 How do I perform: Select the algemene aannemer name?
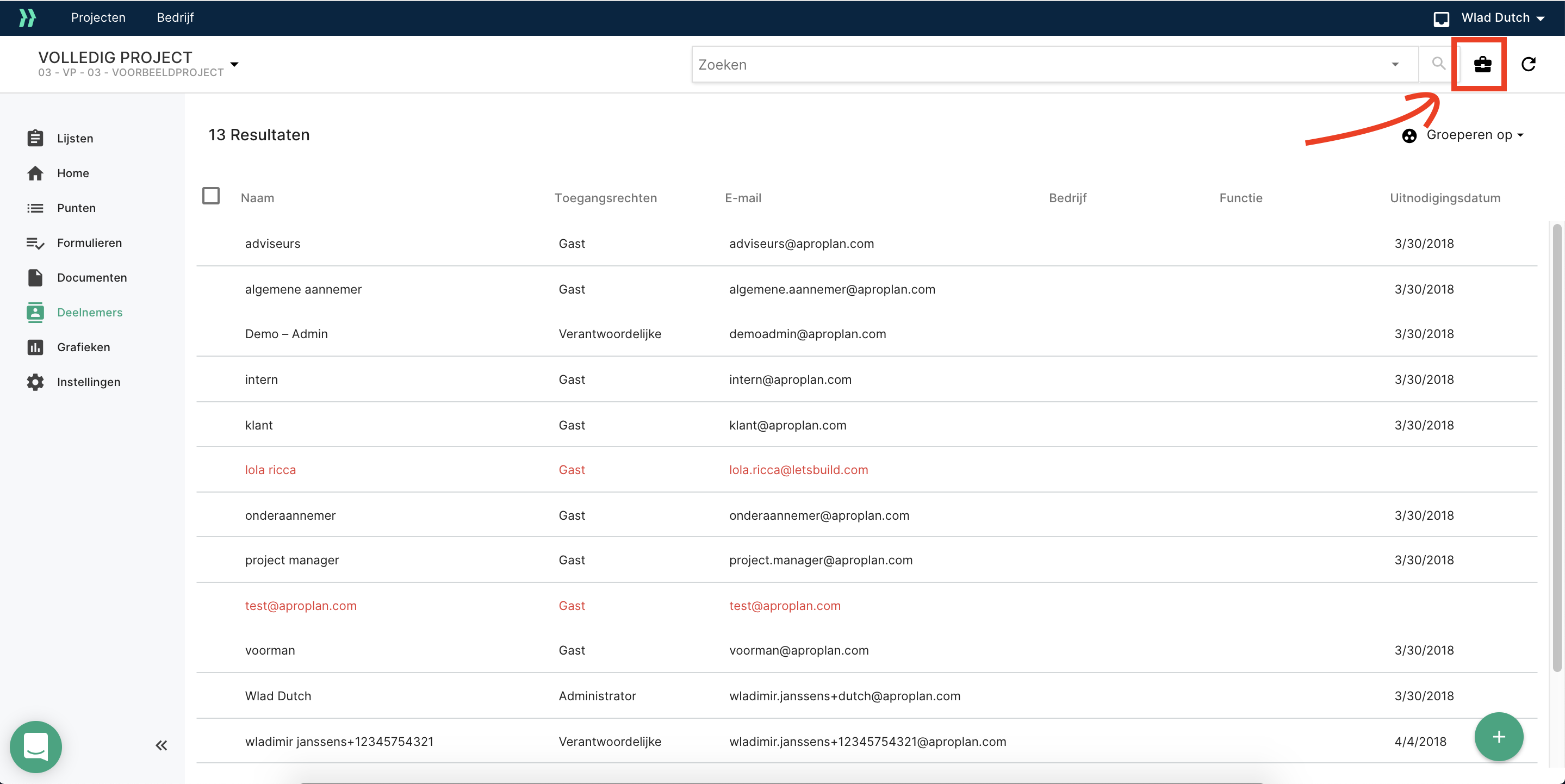coord(303,289)
